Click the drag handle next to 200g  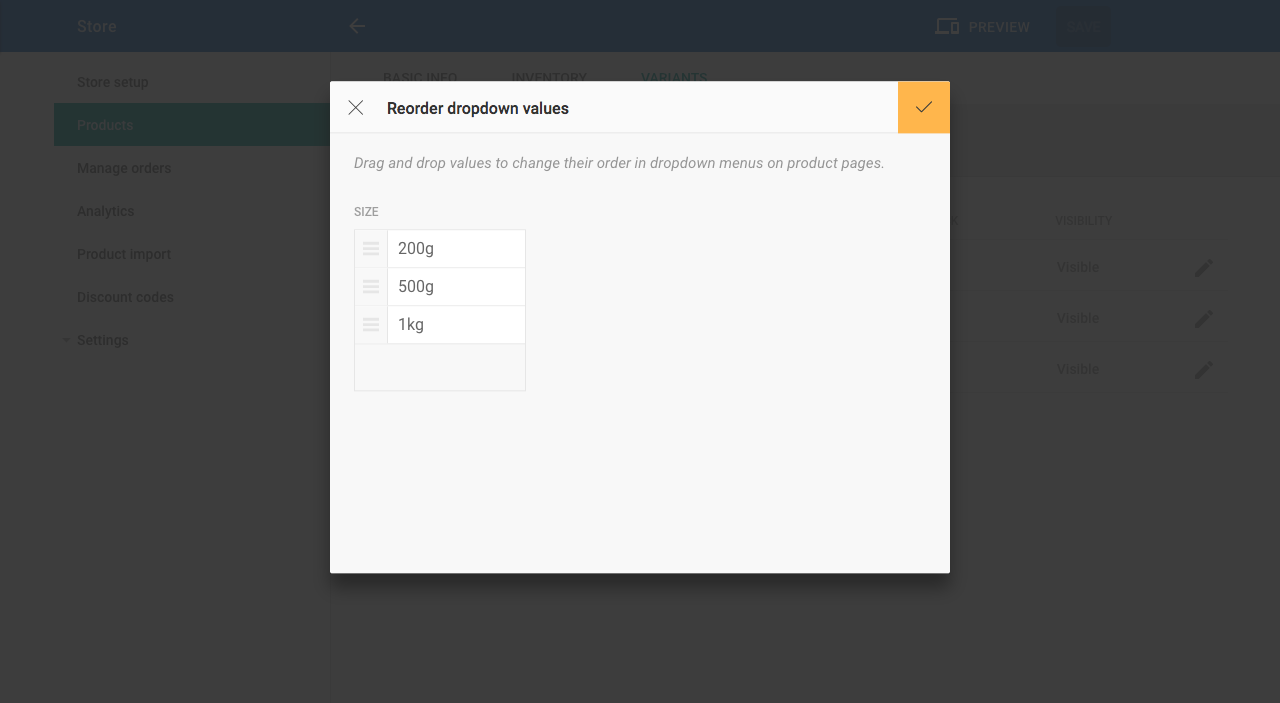(x=371, y=249)
